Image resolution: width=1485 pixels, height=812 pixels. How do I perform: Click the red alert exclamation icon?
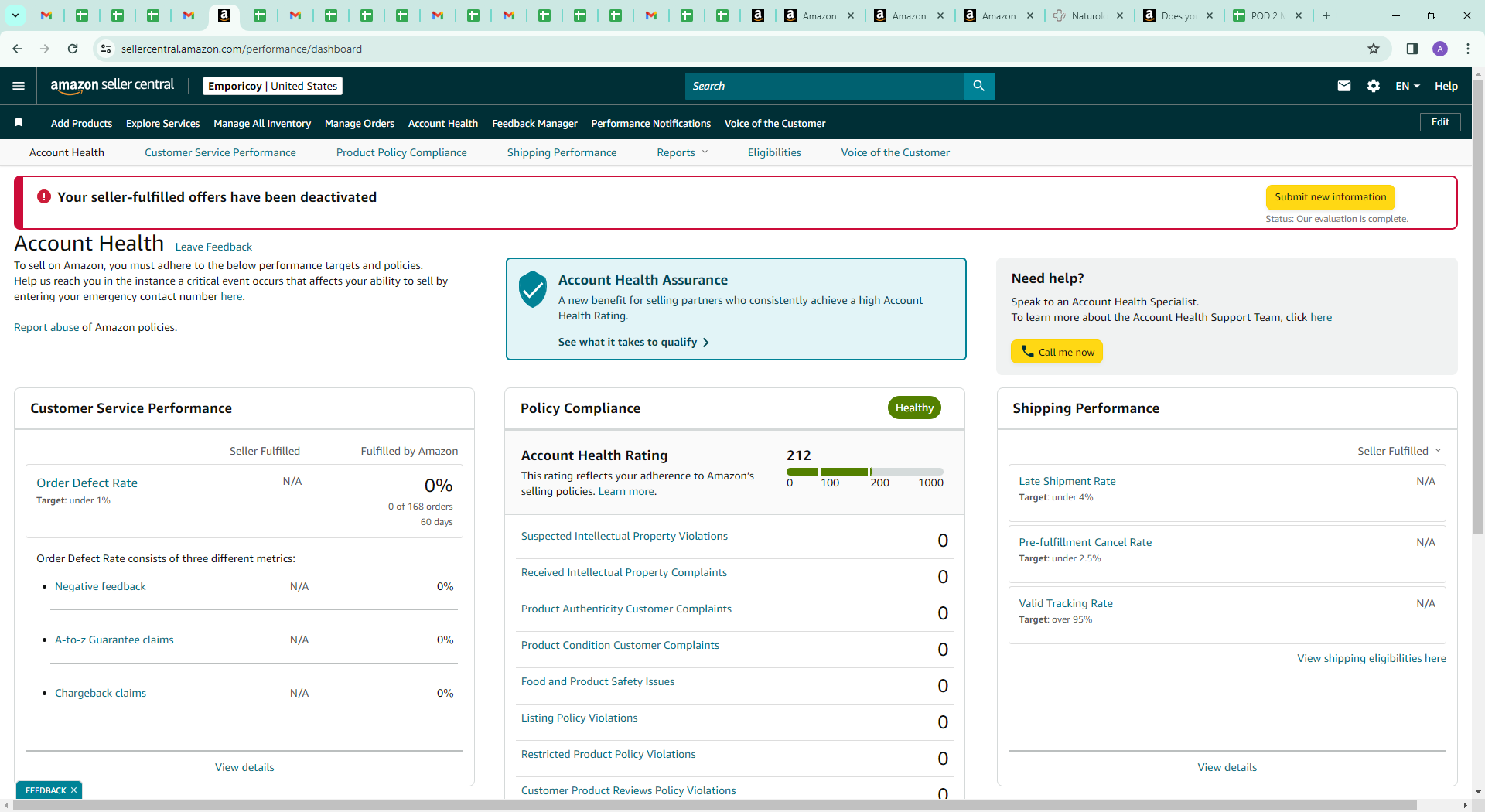click(x=44, y=196)
